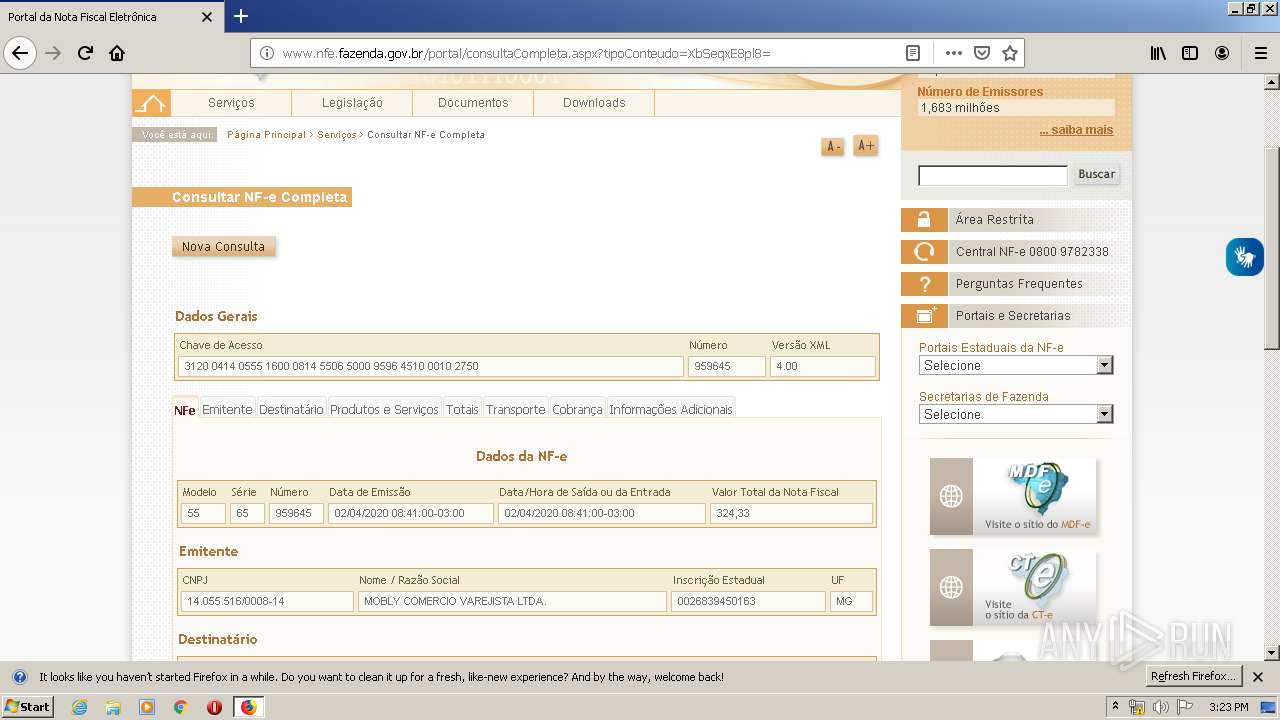Go to portal home via house icon

pyautogui.click(x=151, y=103)
